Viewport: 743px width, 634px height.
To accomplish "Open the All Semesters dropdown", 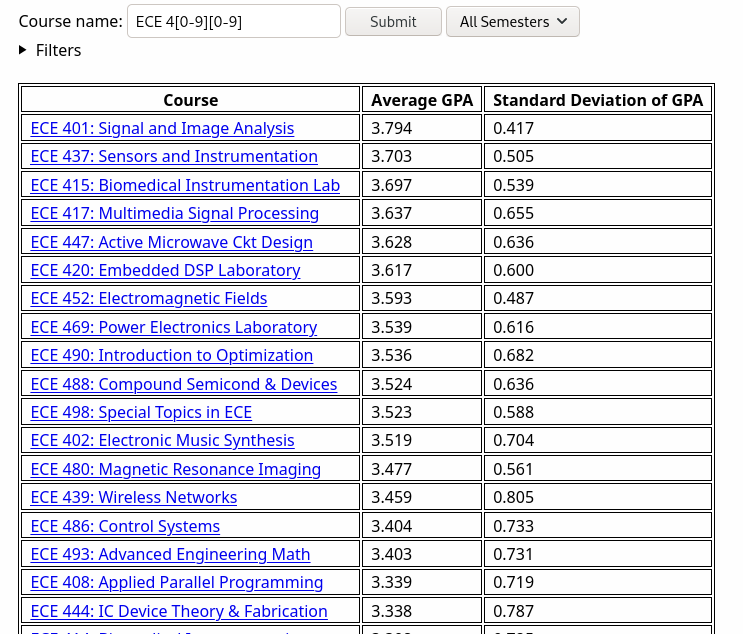I will click(x=513, y=21).
